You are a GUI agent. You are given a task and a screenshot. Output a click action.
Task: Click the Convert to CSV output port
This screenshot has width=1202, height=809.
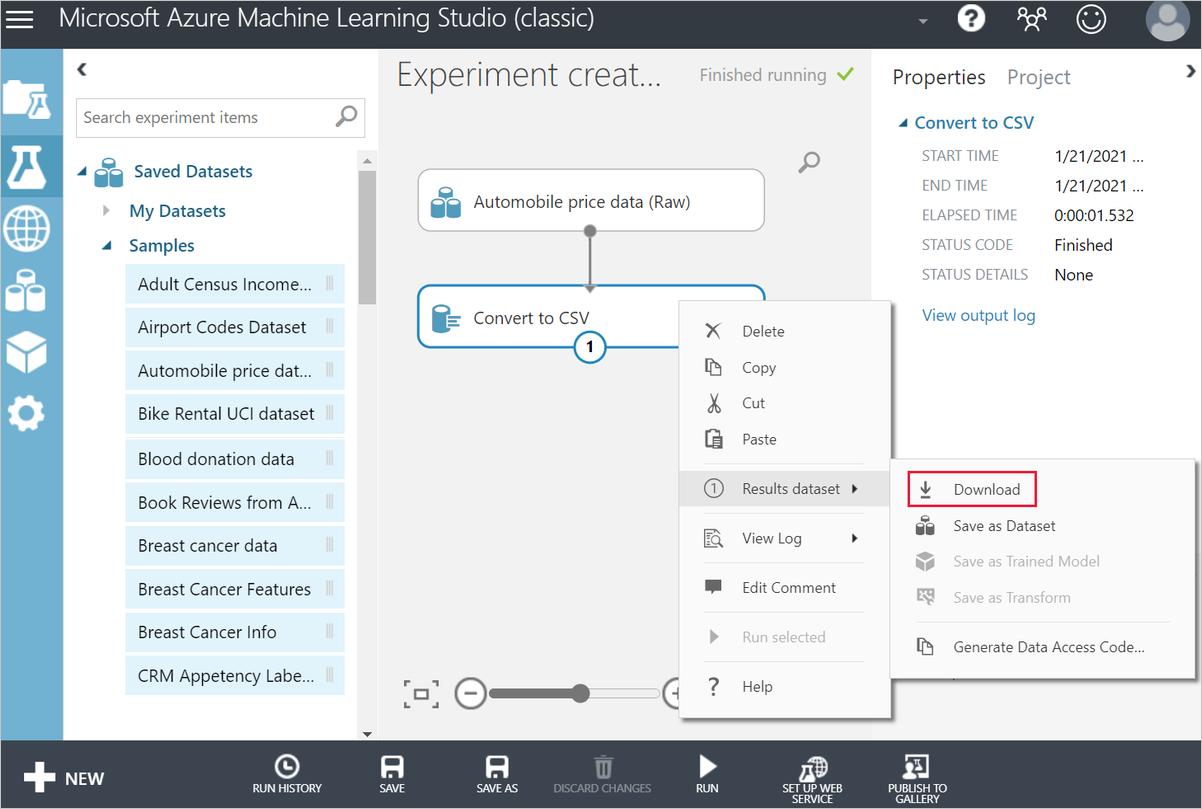point(590,347)
